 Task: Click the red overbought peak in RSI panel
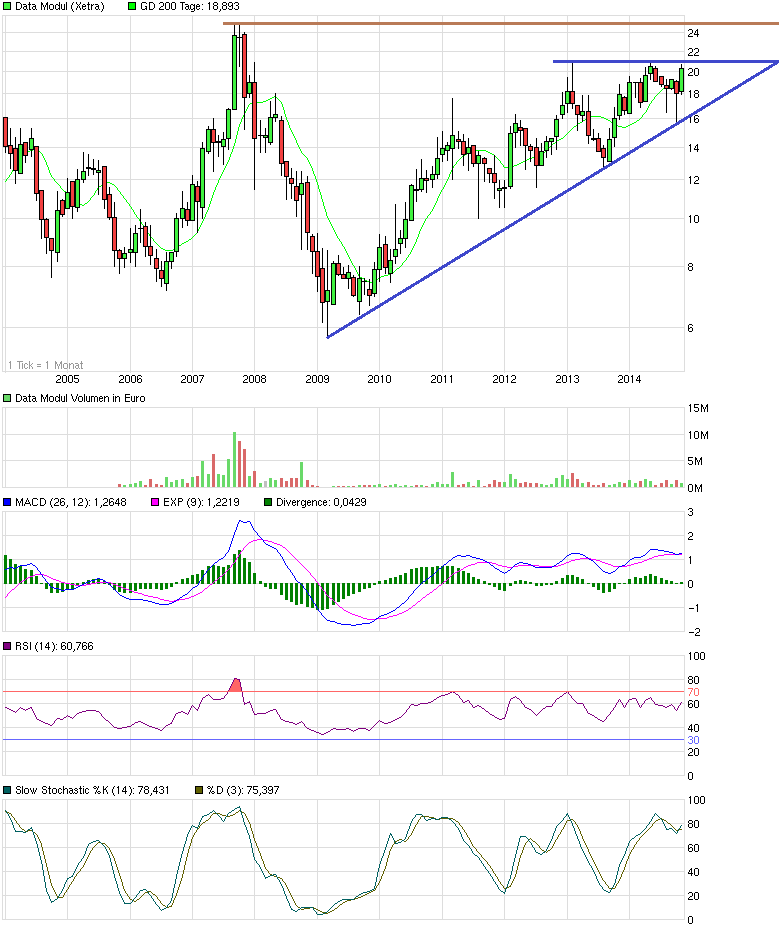coord(236,685)
